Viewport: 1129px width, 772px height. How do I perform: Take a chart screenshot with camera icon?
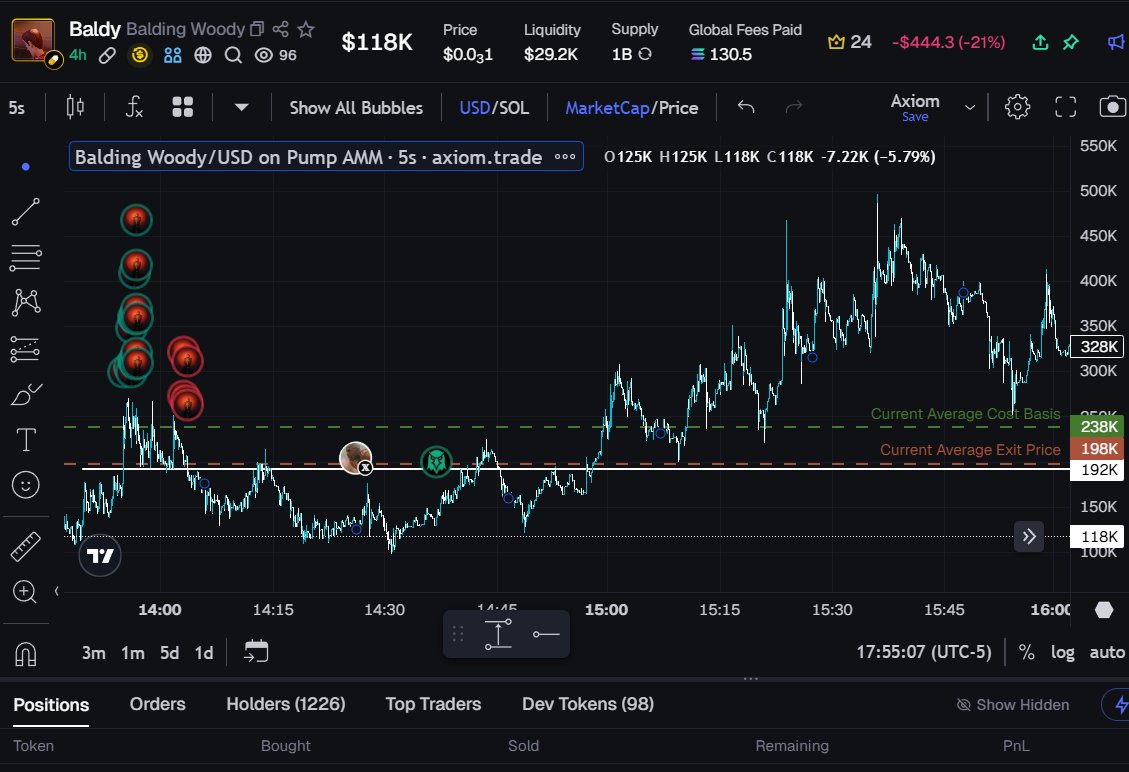[x=1112, y=105]
